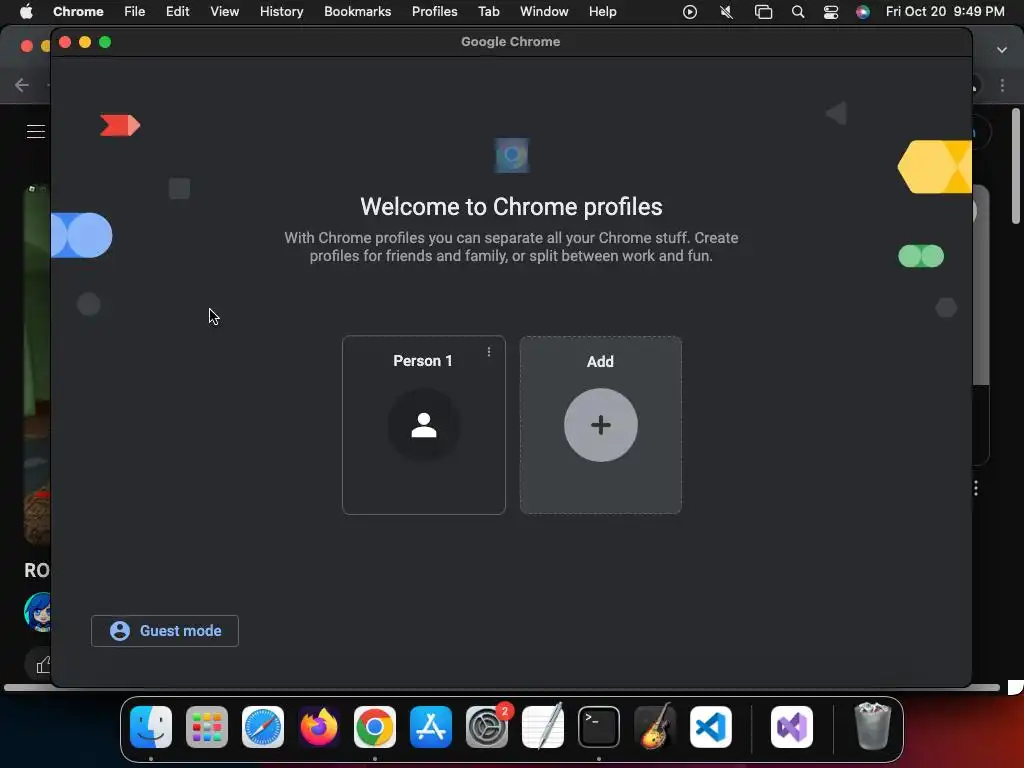Open the Window menu
This screenshot has height=768, width=1024.
pos(544,11)
